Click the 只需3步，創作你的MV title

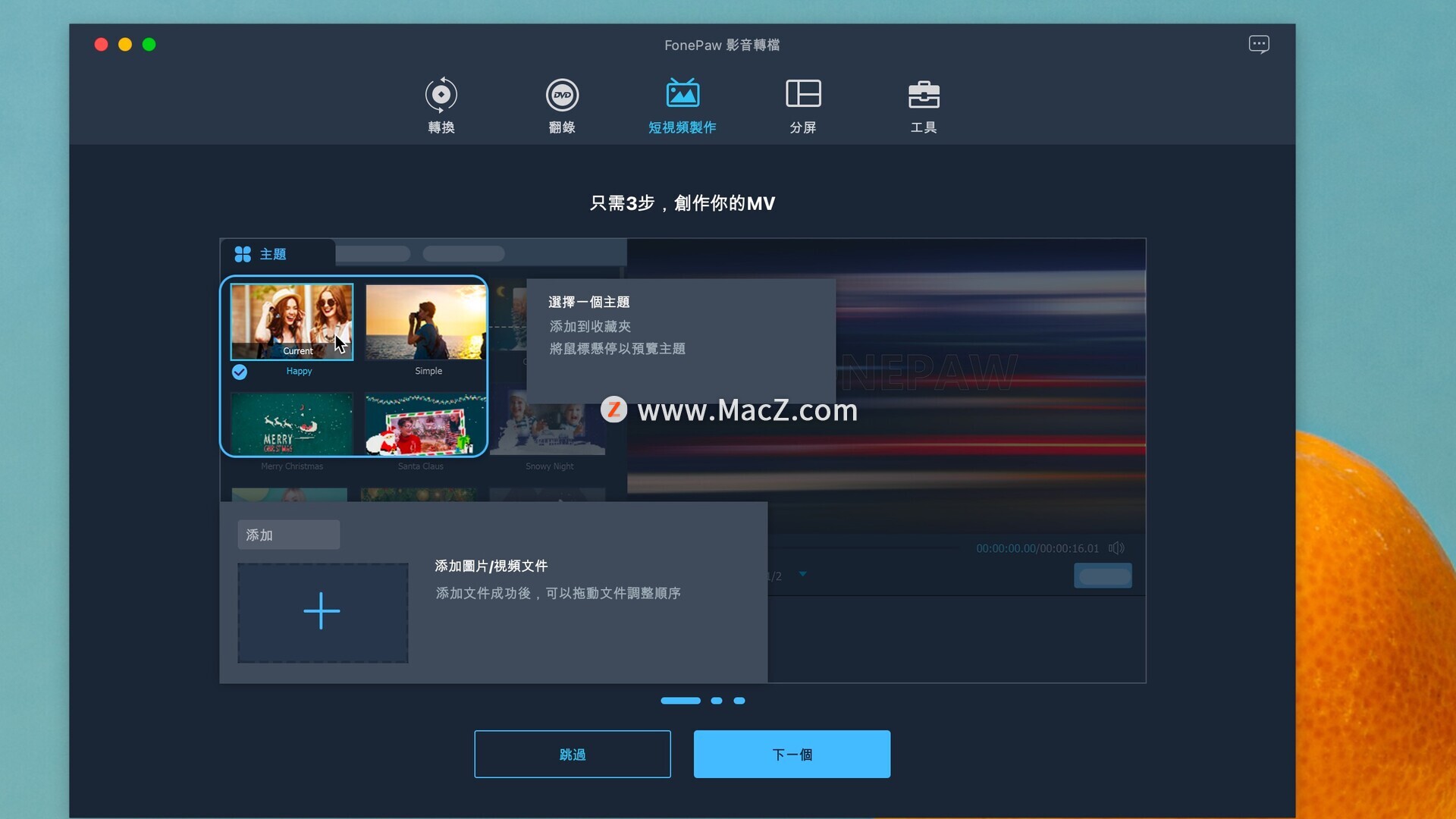tap(682, 203)
